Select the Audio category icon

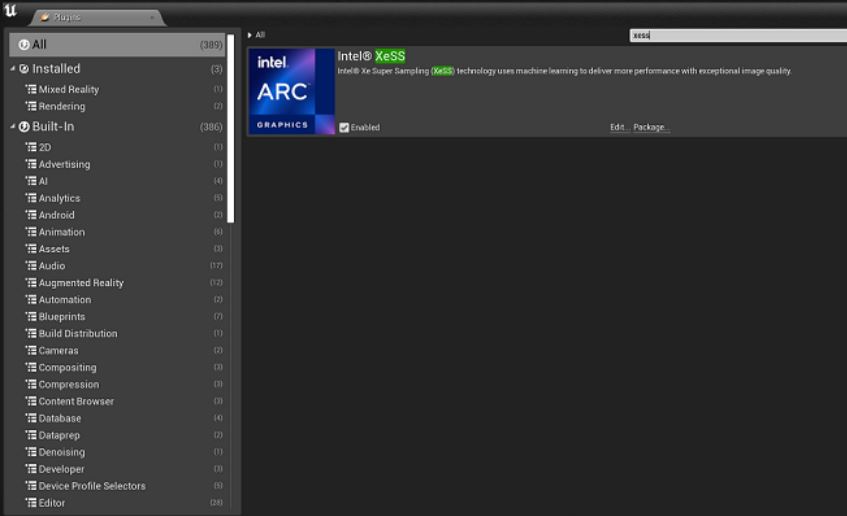pyautogui.click(x=31, y=266)
